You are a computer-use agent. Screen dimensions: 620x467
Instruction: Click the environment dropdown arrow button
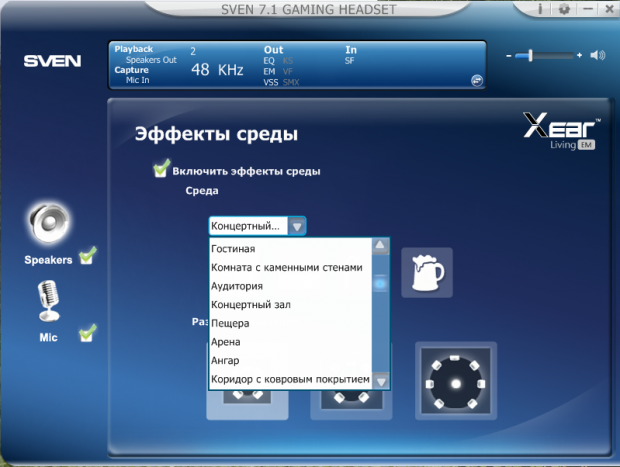(x=297, y=226)
